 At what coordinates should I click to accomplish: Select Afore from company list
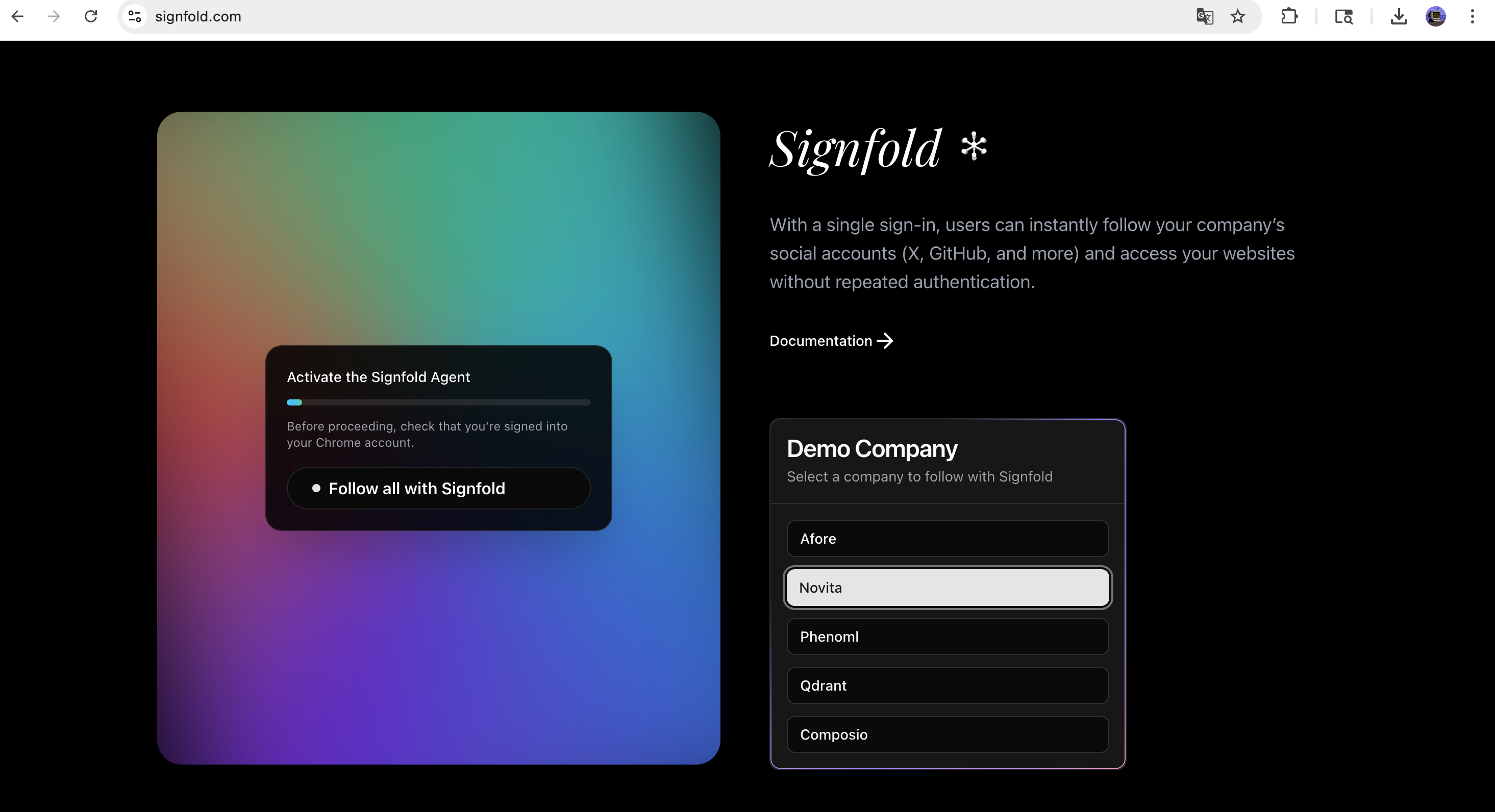(947, 538)
